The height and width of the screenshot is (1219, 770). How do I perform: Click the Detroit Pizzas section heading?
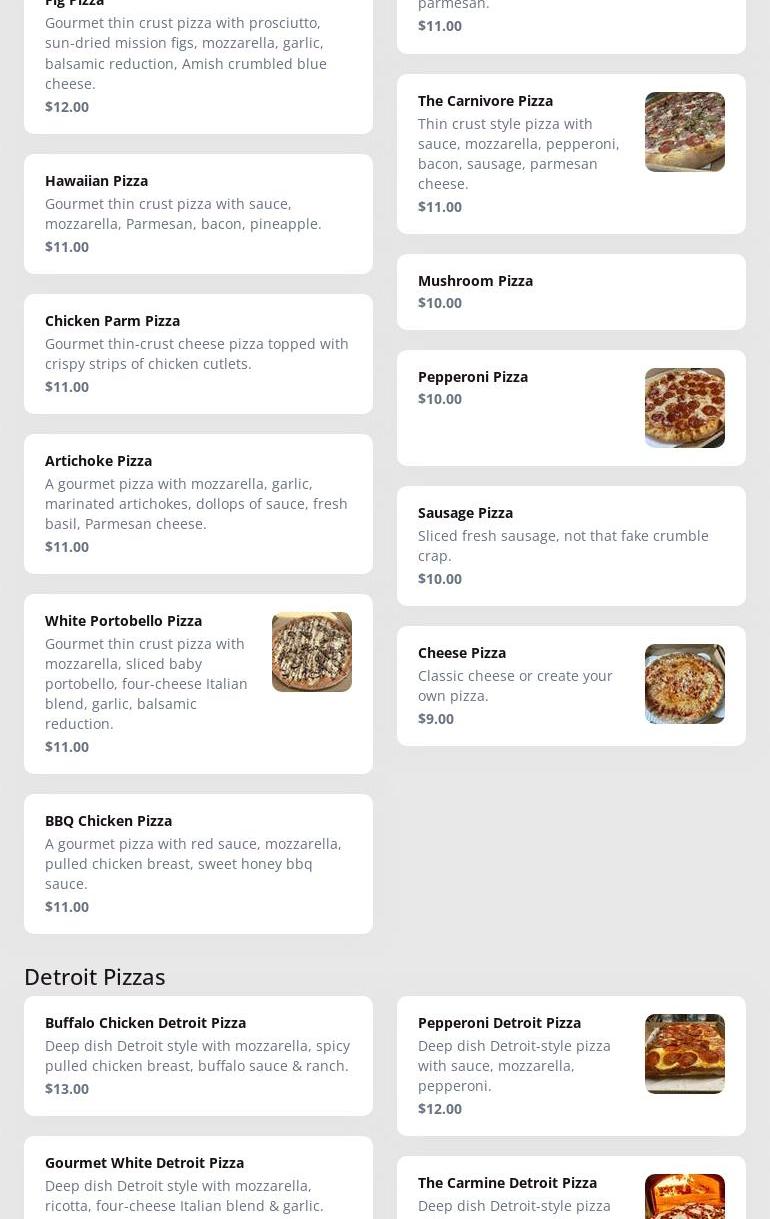click(95, 976)
